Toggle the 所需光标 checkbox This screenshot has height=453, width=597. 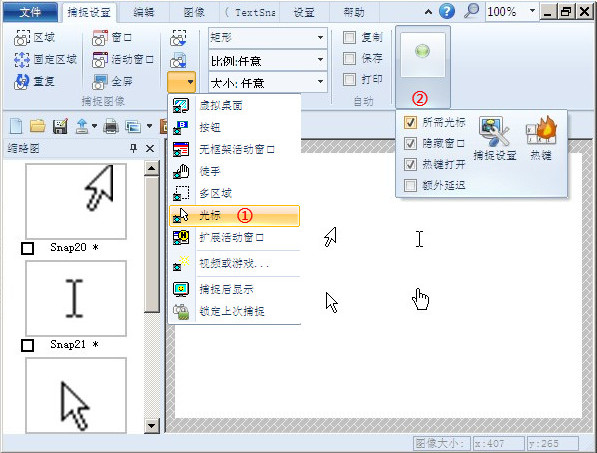coord(410,123)
